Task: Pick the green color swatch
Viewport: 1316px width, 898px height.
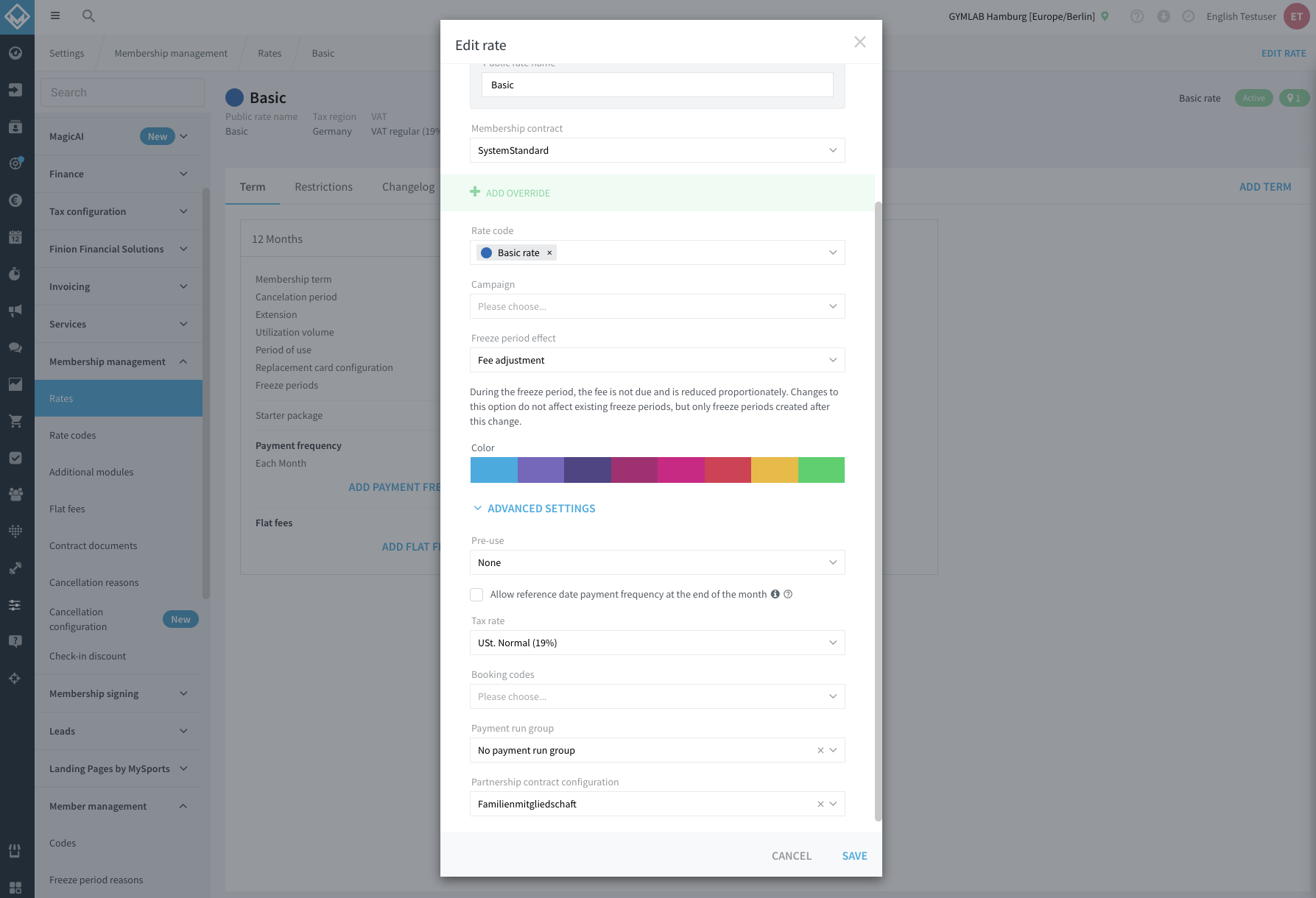Action: tap(821, 470)
